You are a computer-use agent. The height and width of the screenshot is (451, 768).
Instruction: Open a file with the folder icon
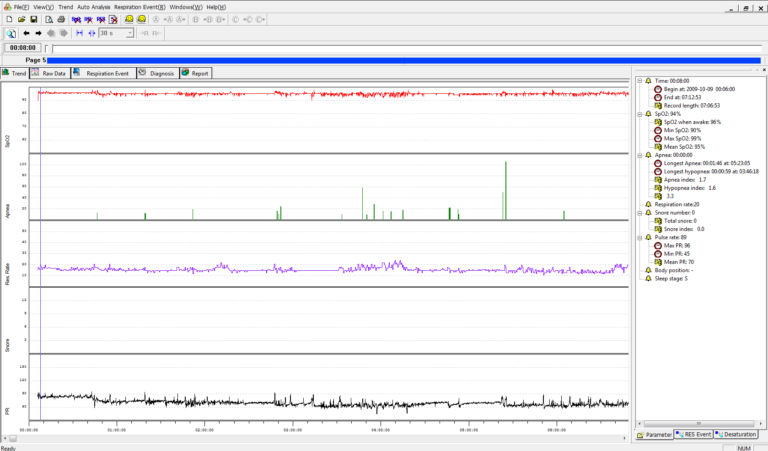(x=21, y=19)
